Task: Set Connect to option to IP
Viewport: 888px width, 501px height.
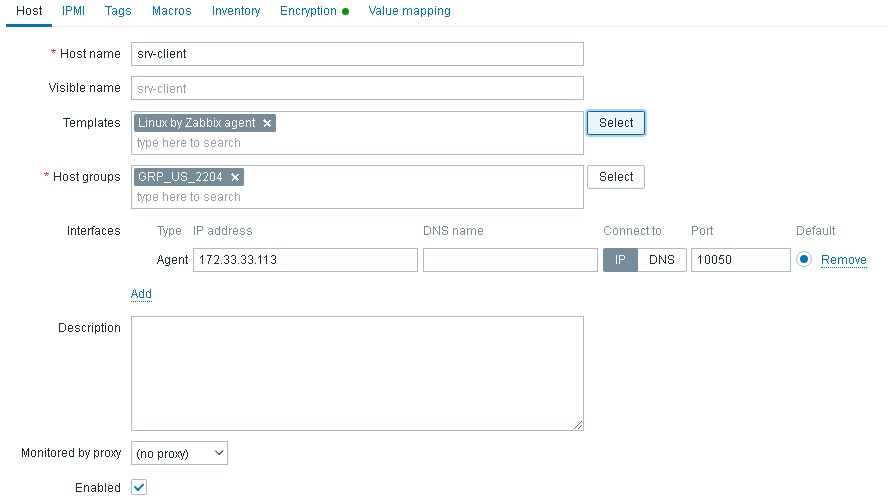Action: click(x=620, y=260)
